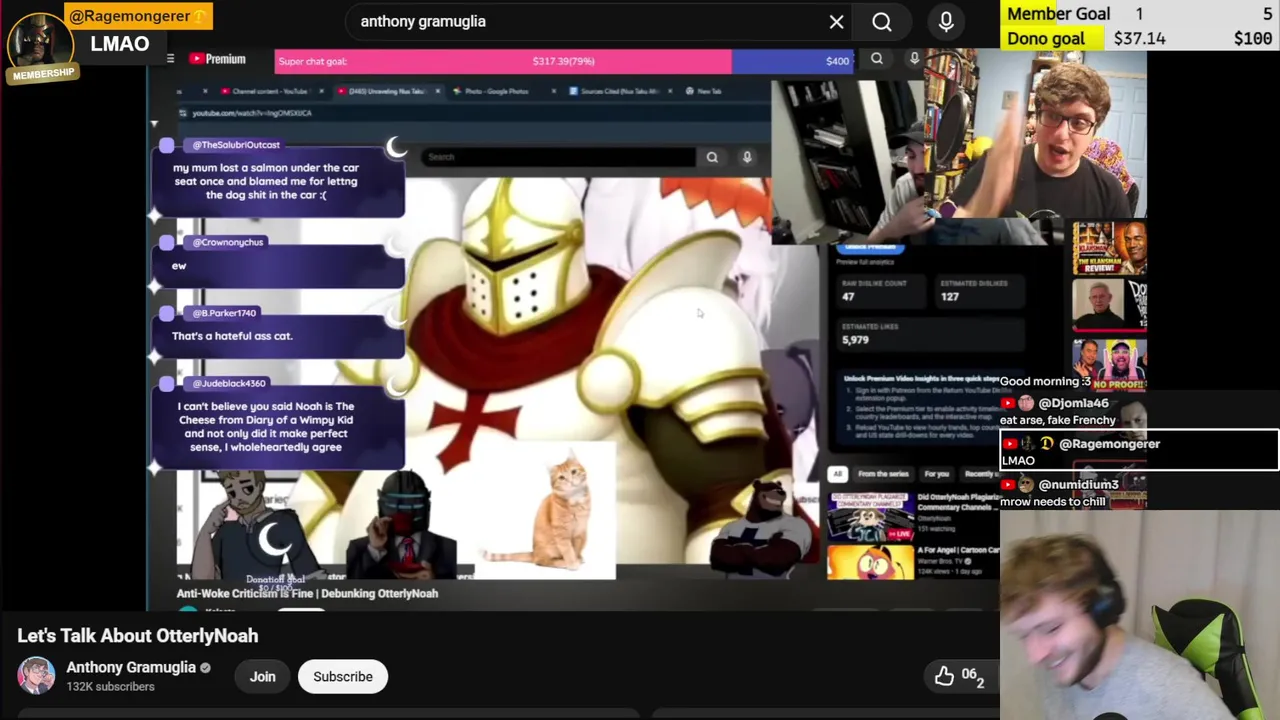Click the blue Unlock Premium button
Image resolution: width=1280 pixels, height=720 pixels.
pyautogui.click(x=869, y=247)
